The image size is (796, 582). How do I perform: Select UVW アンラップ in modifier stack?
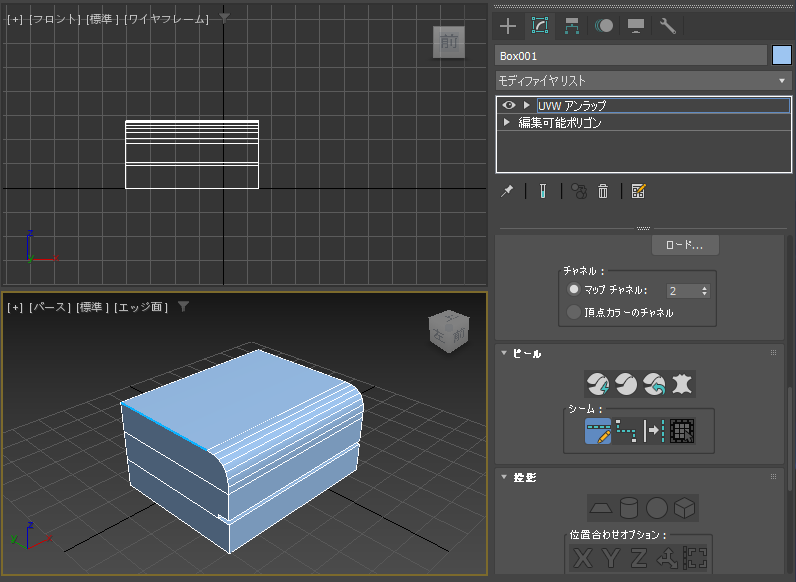tap(663, 105)
